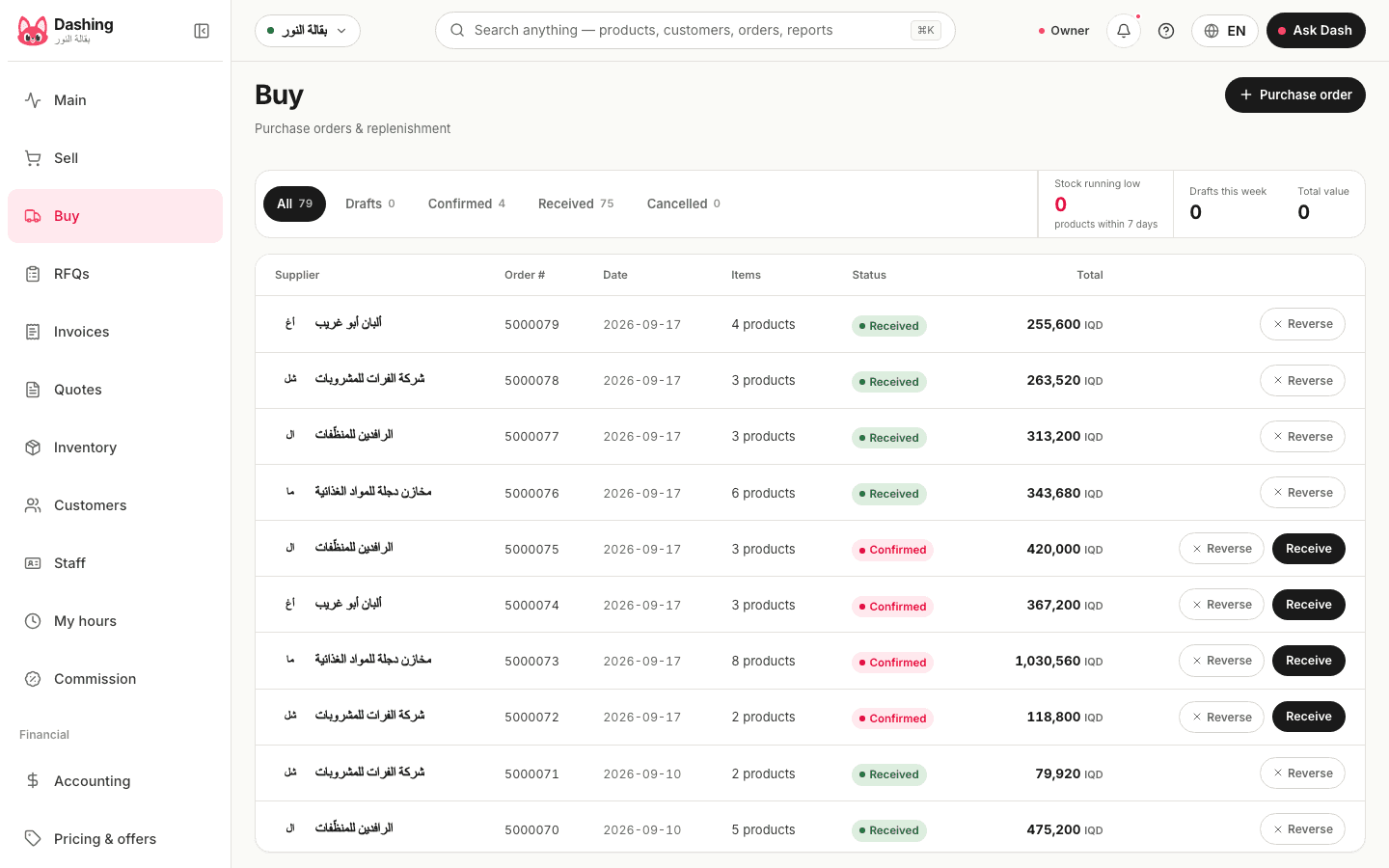Open Main in sidebar
1389x868 pixels.
[115, 100]
